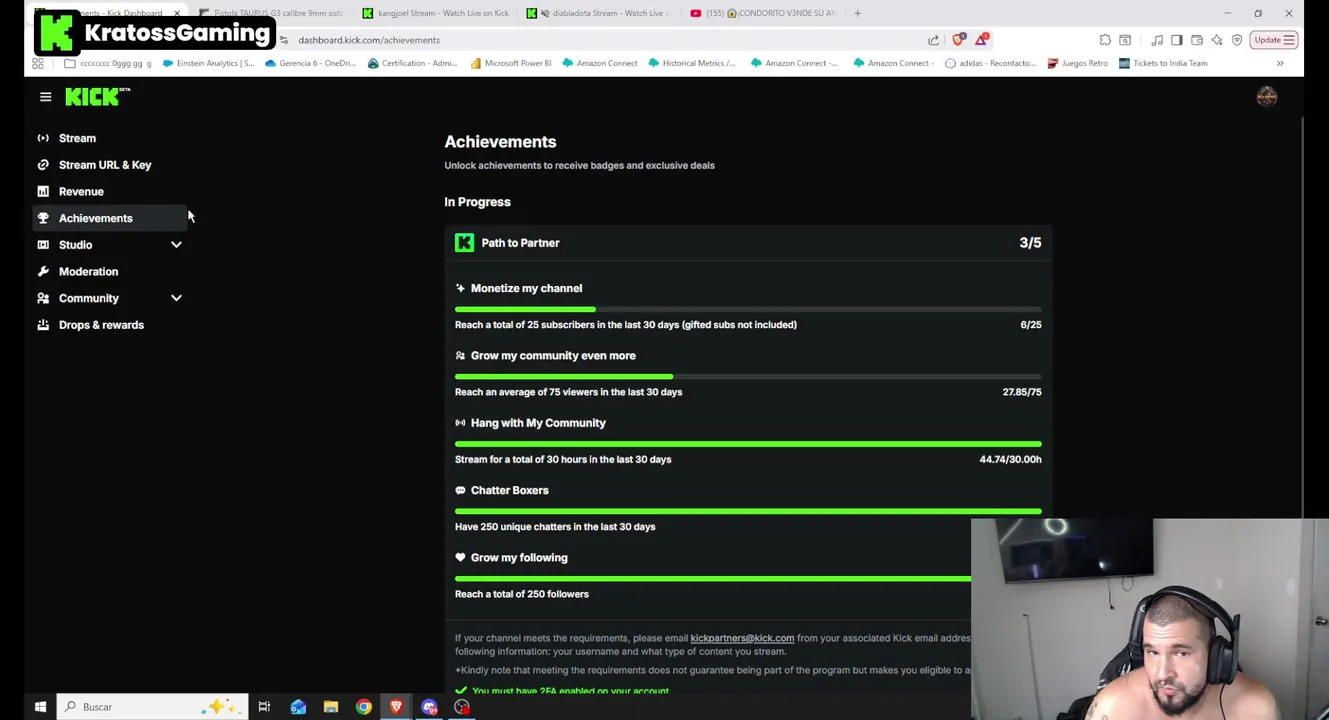Open the browser extensions puzzle icon
The width and height of the screenshot is (1329, 720).
tap(1105, 40)
